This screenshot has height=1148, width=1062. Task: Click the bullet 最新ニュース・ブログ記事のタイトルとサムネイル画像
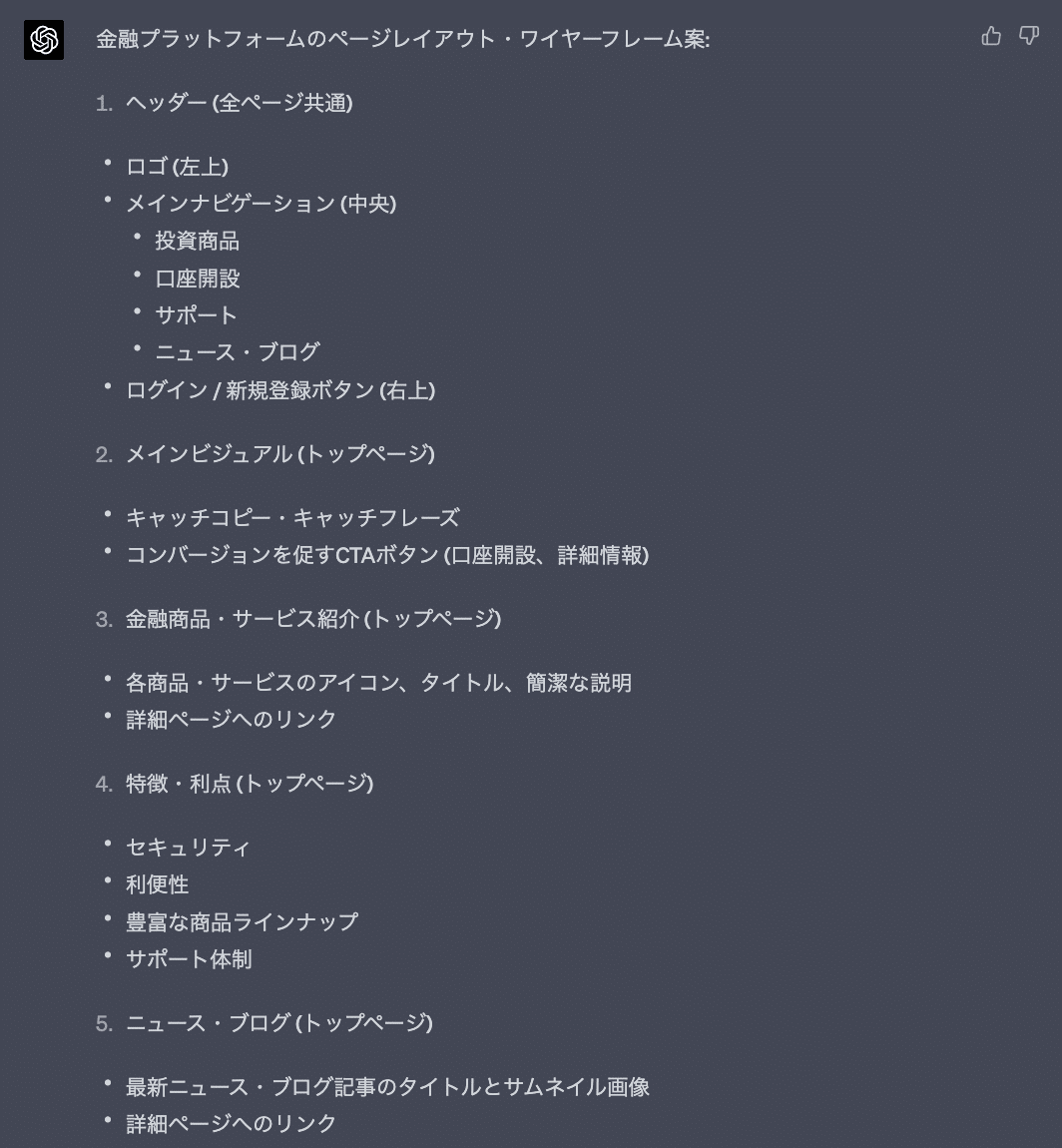(387, 1087)
